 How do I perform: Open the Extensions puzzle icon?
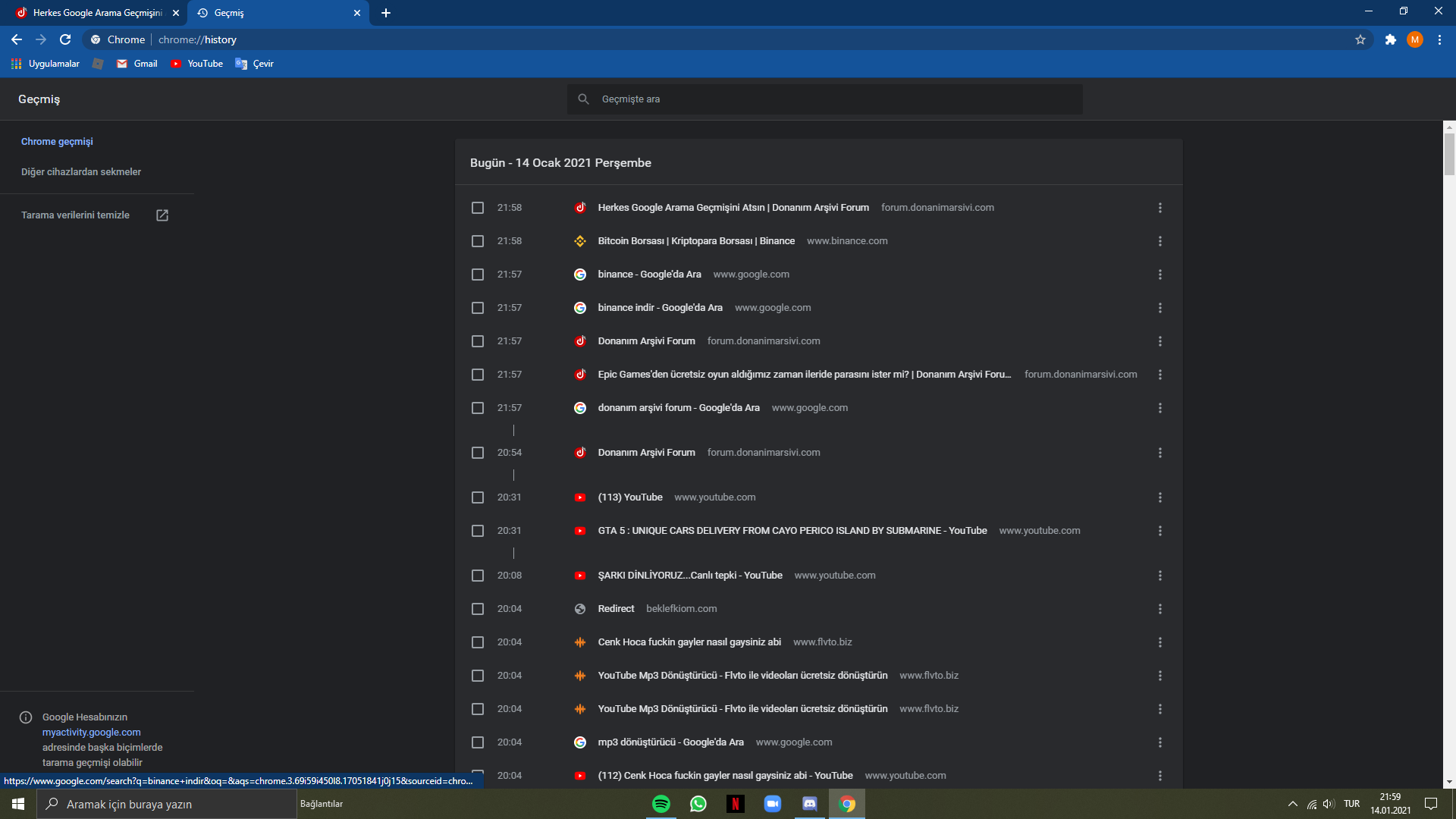point(1391,39)
